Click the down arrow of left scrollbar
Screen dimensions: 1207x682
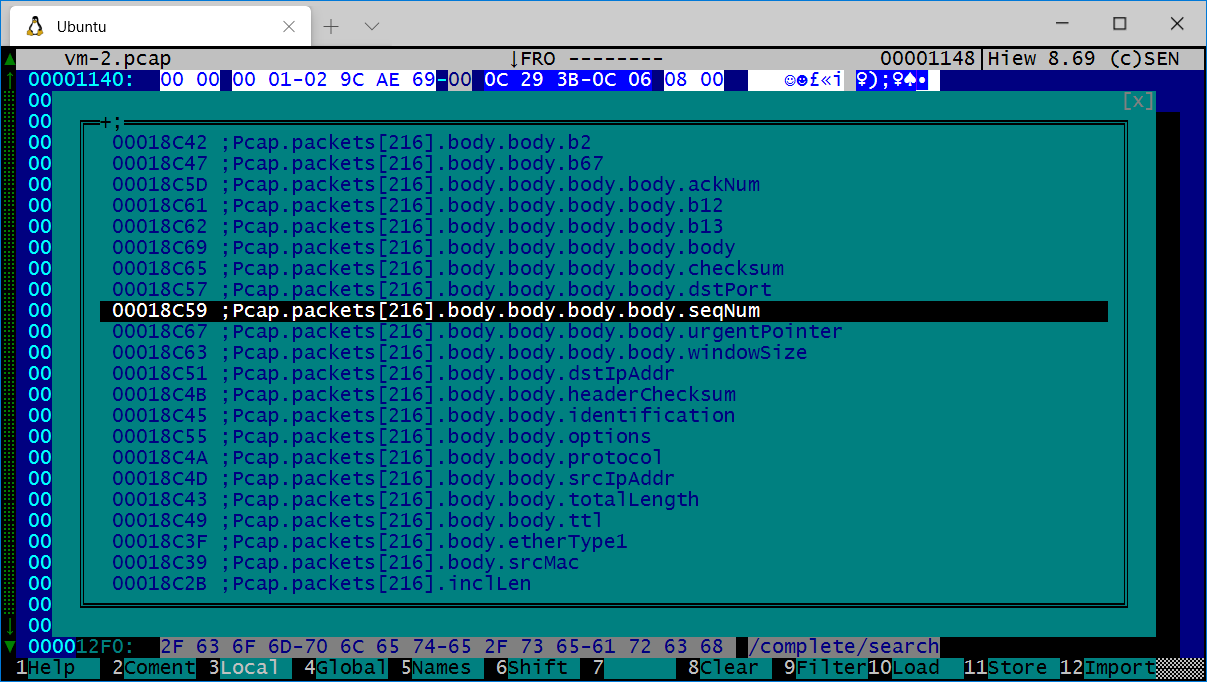9,646
